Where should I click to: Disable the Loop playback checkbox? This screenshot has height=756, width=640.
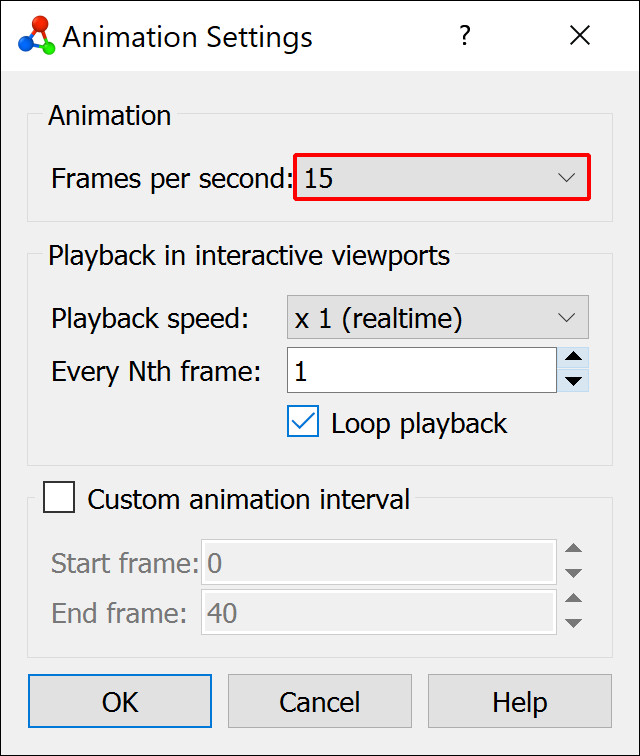click(x=302, y=422)
